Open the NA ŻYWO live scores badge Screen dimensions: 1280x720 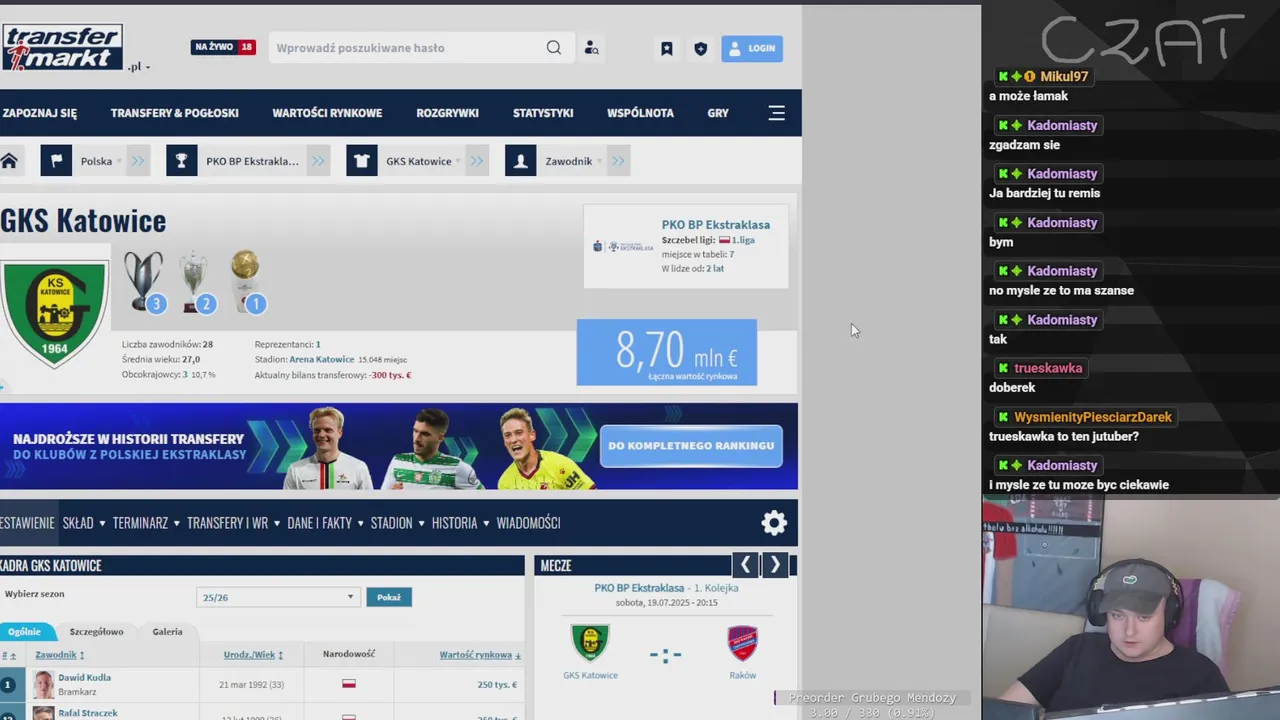[x=223, y=47]
